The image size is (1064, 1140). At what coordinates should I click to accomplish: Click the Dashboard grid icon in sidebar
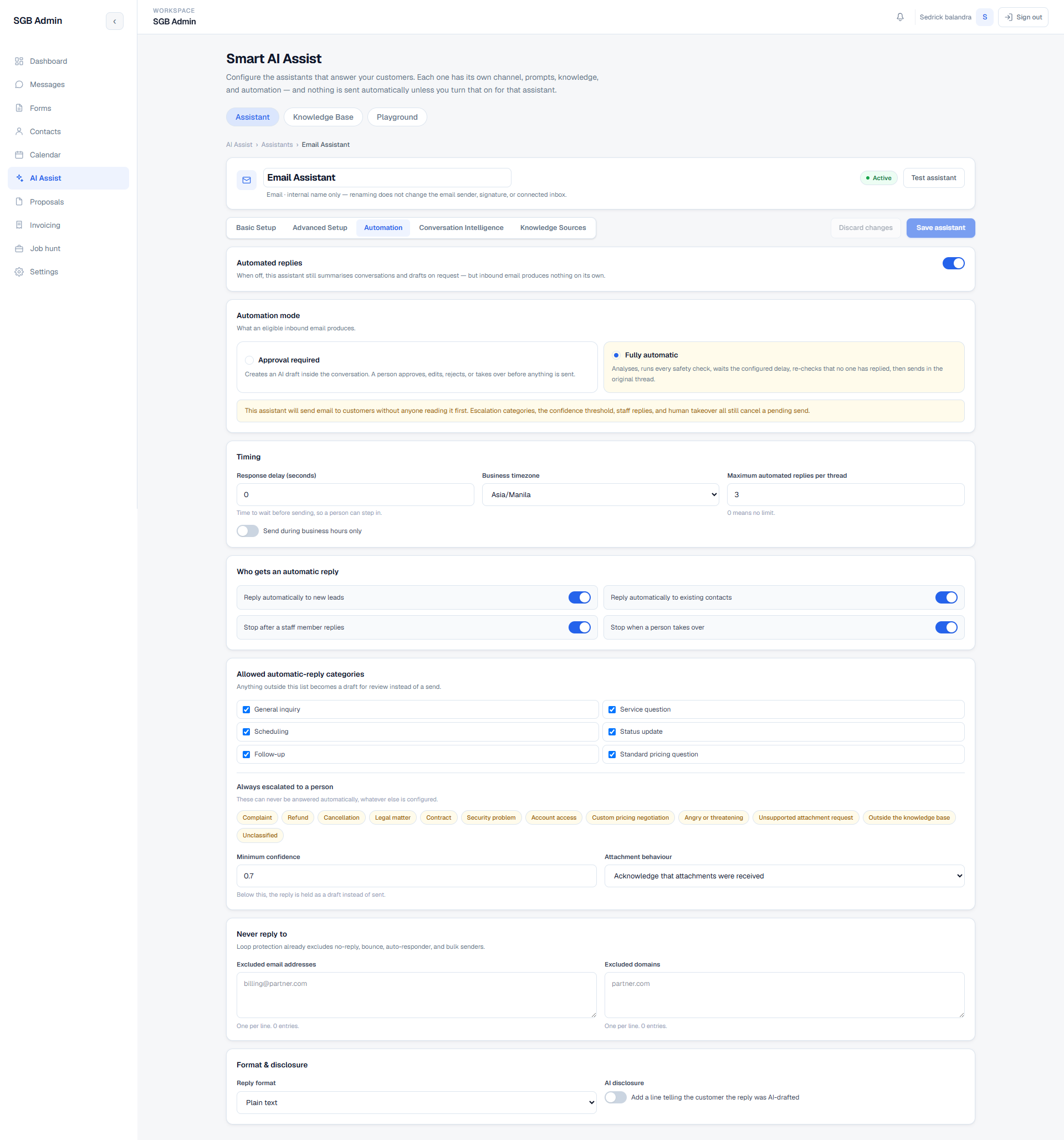pyautogui.click(x=19, y=62)
